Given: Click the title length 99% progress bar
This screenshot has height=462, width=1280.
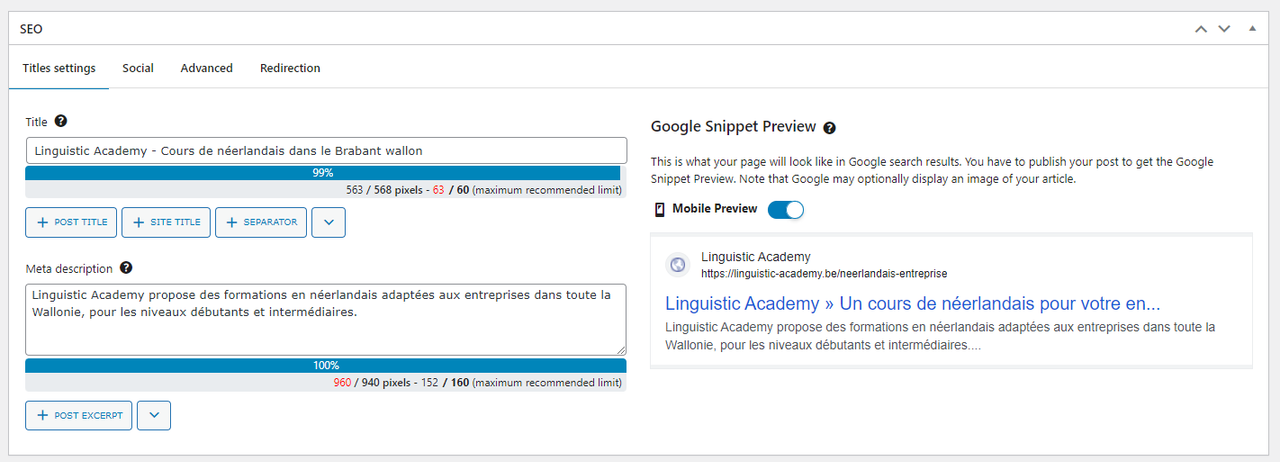Looking at the screenshot, I should click(323, 173).
